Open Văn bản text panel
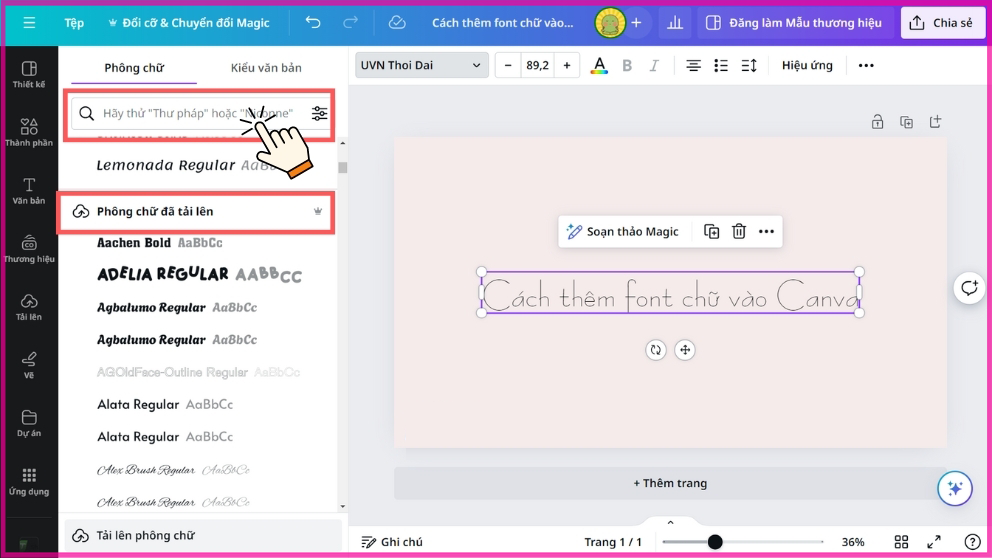Screen dimensions: 992x558 29,190
